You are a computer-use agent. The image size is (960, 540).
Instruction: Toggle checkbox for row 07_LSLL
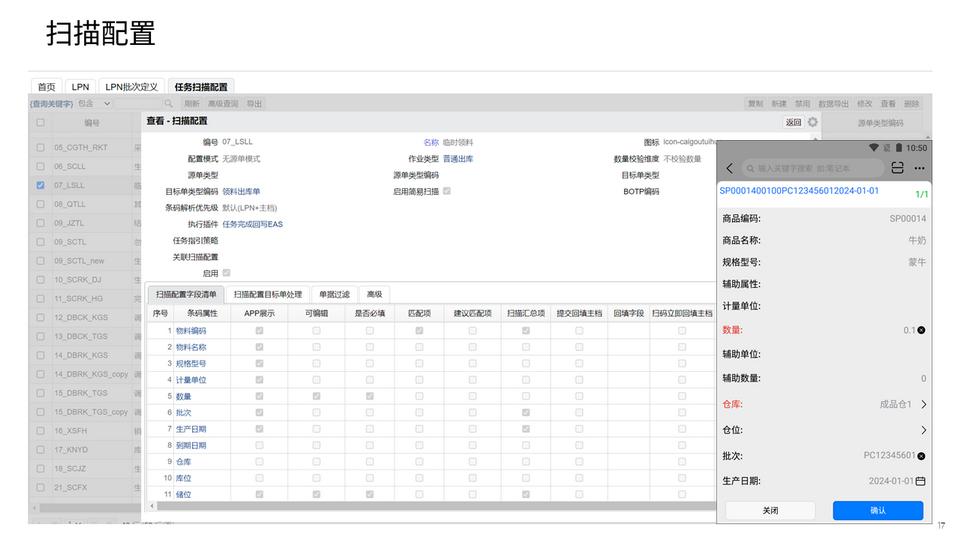(41, 185)
